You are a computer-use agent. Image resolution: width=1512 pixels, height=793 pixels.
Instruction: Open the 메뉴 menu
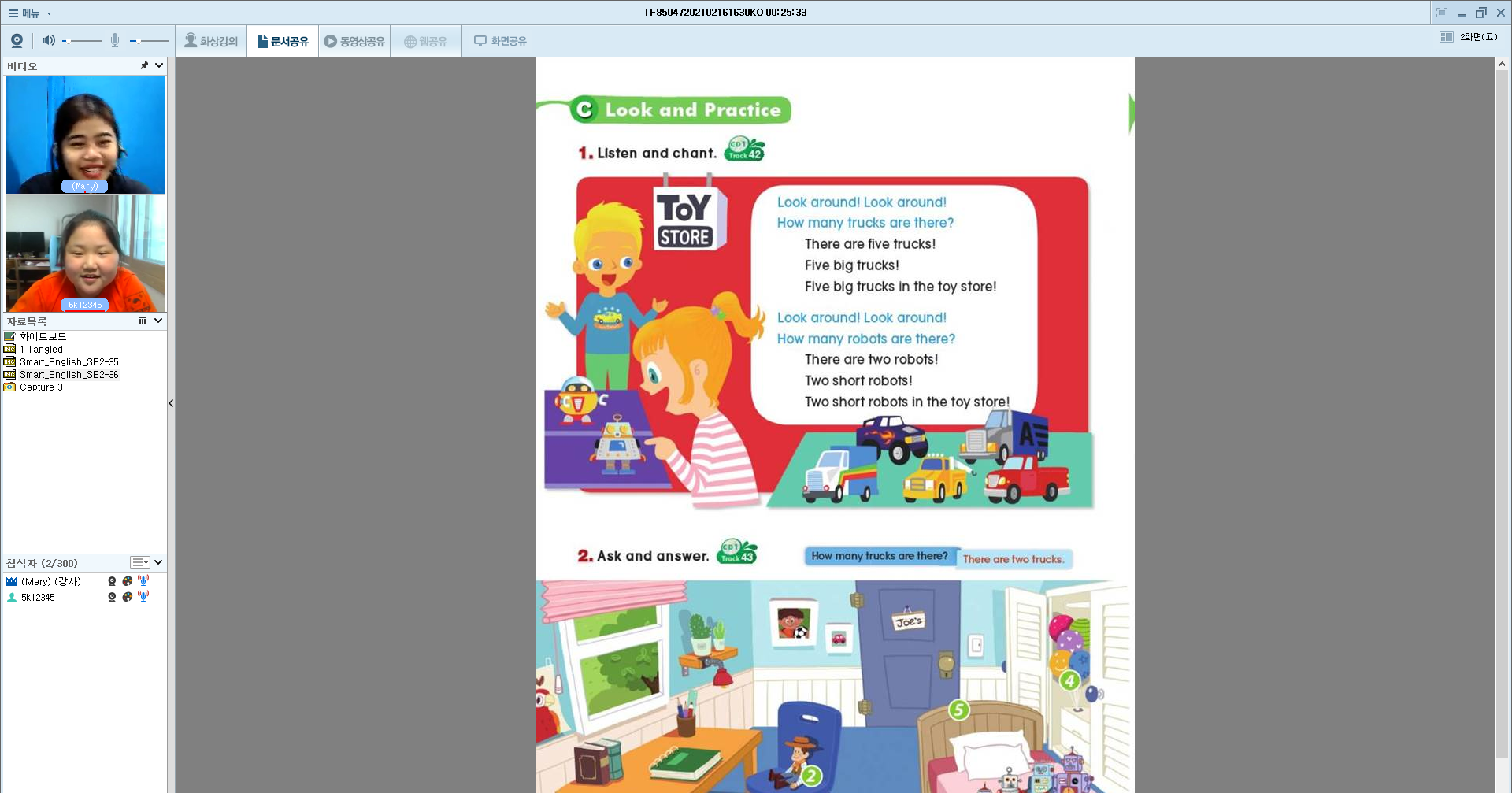[29, 13]
